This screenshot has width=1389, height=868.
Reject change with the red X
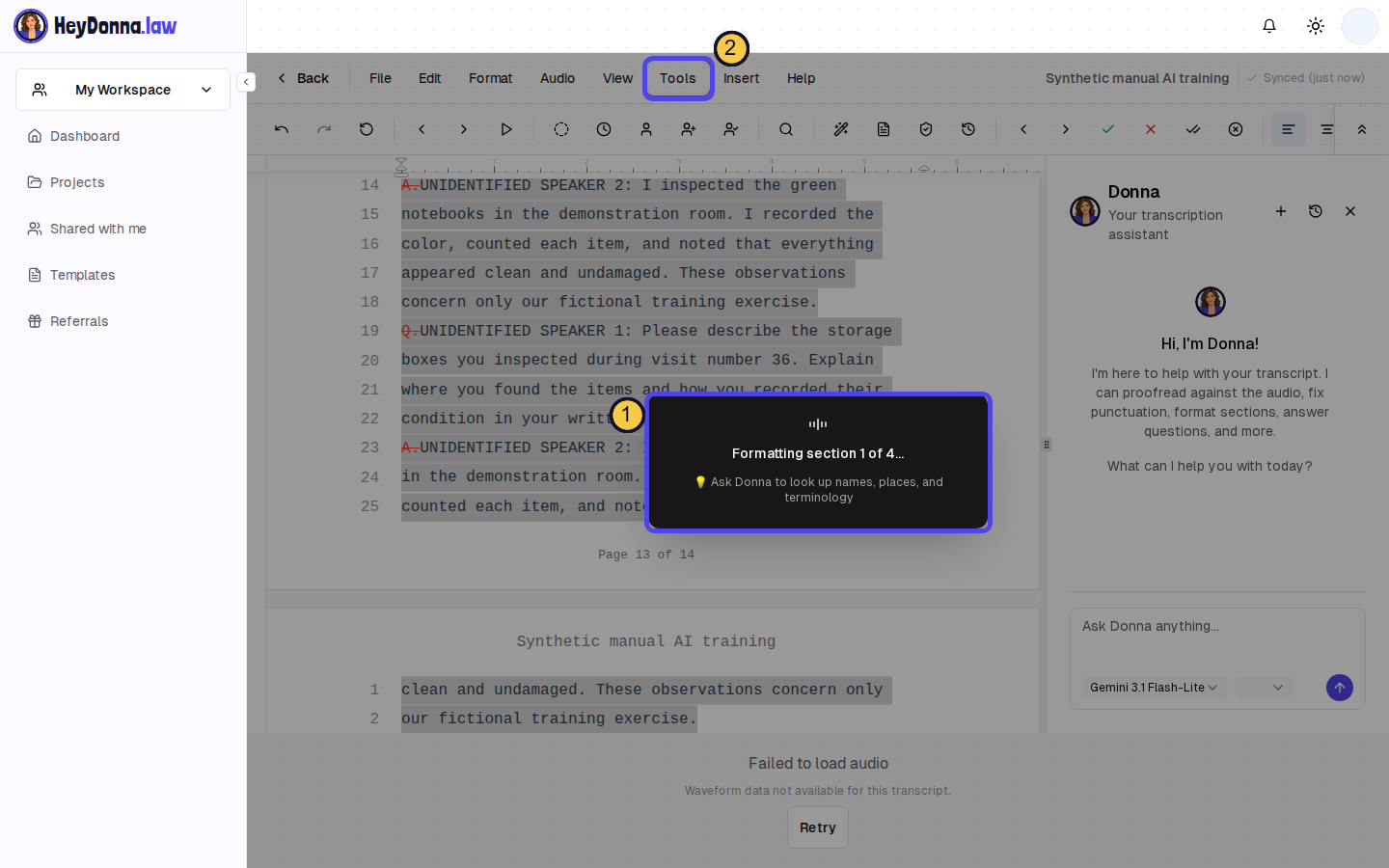1151,129
